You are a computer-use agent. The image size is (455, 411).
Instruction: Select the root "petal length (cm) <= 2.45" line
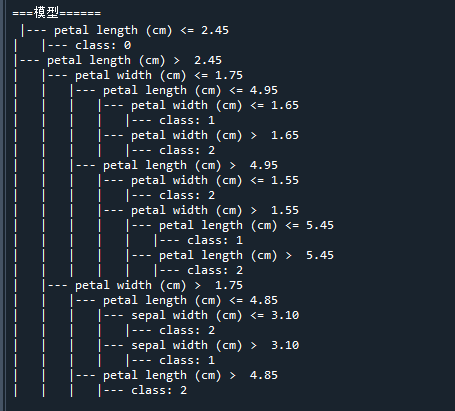[141, 30]
